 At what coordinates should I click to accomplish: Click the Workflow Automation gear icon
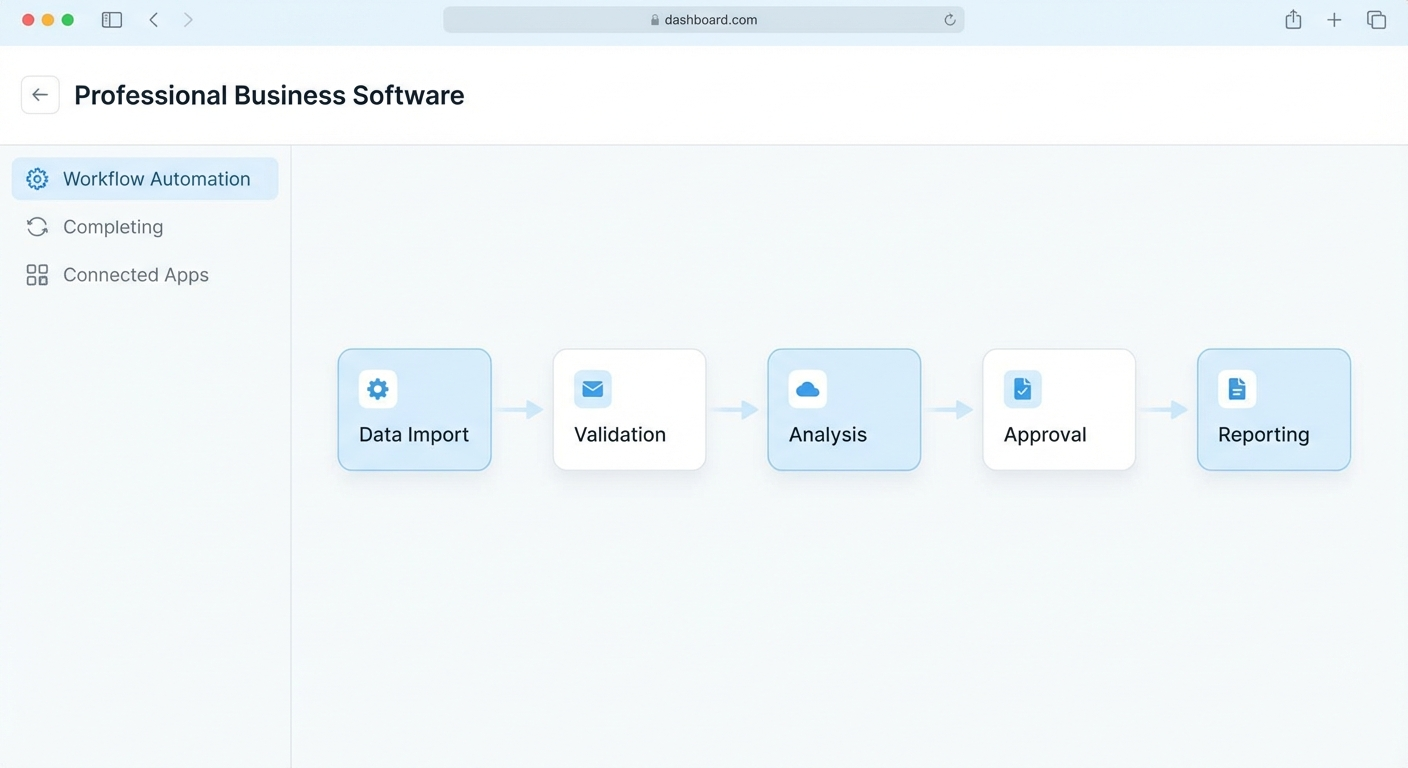point(37,178)
